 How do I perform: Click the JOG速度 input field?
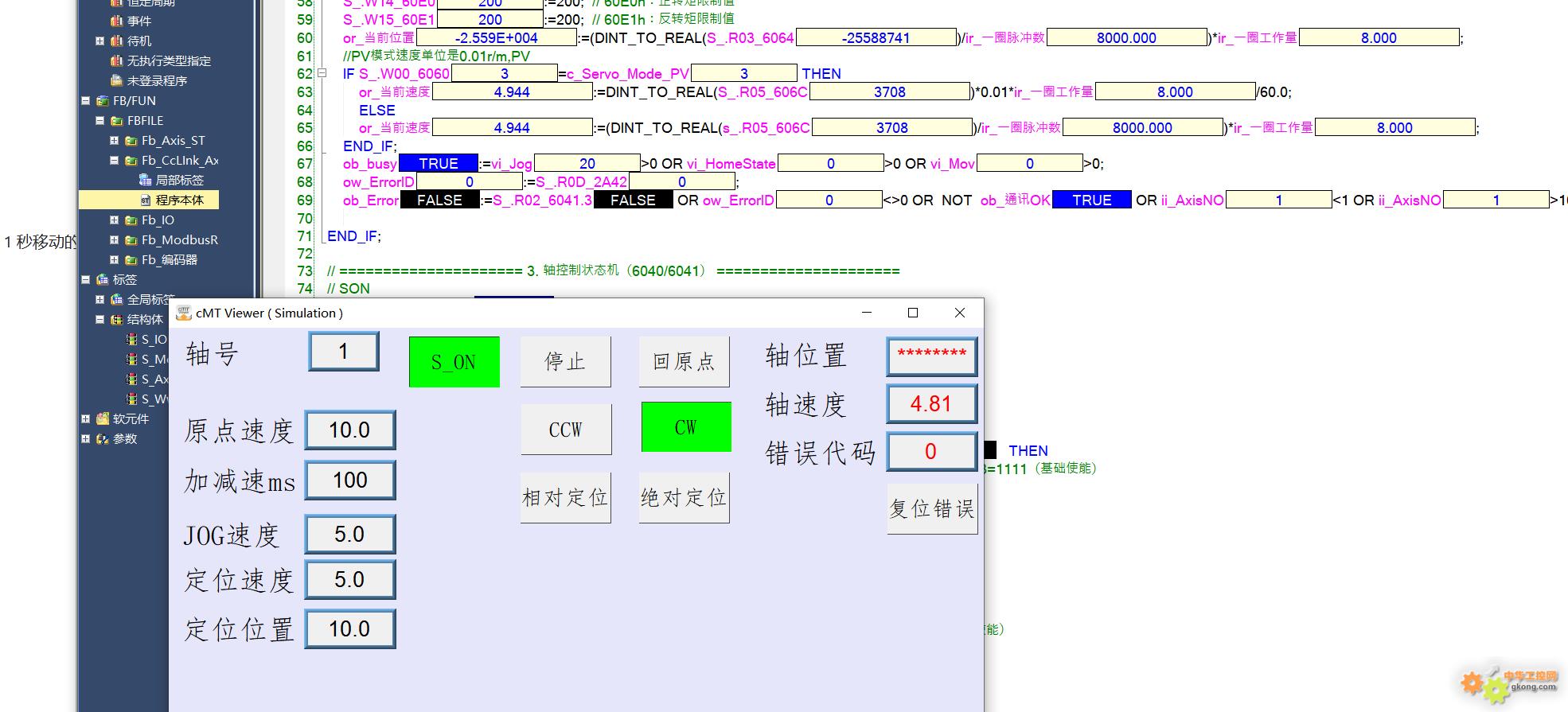click(349, 534)
